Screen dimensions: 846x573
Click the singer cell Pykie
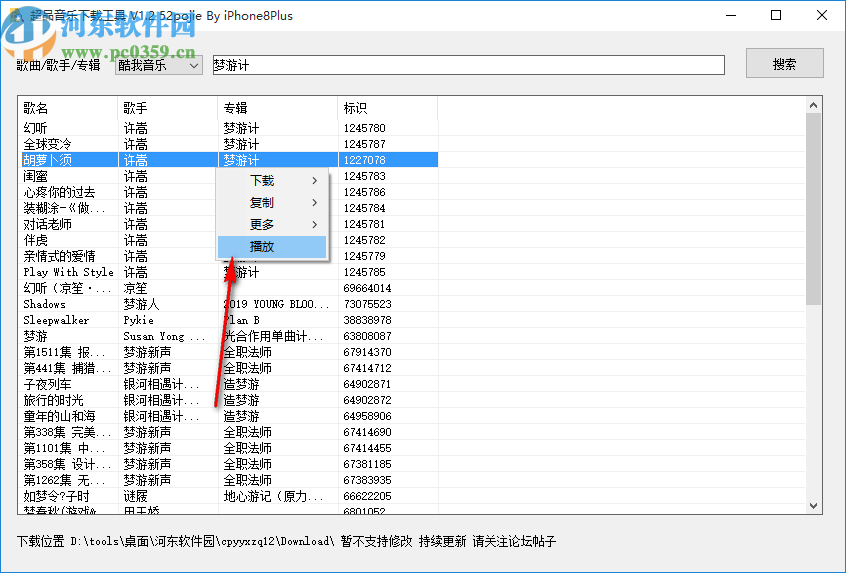(x=139, y=320)
